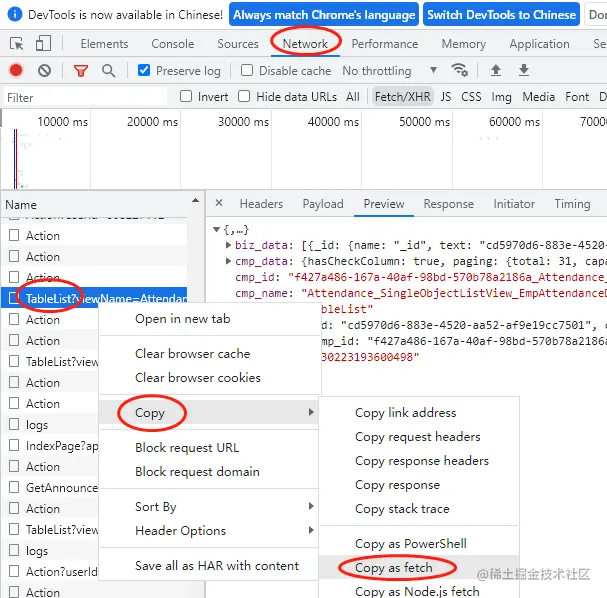Viewport: 607px width, 598px height.
Task: Choose Copy as PowerShell option
Action: pyautogui.click(x=419, y=543)
